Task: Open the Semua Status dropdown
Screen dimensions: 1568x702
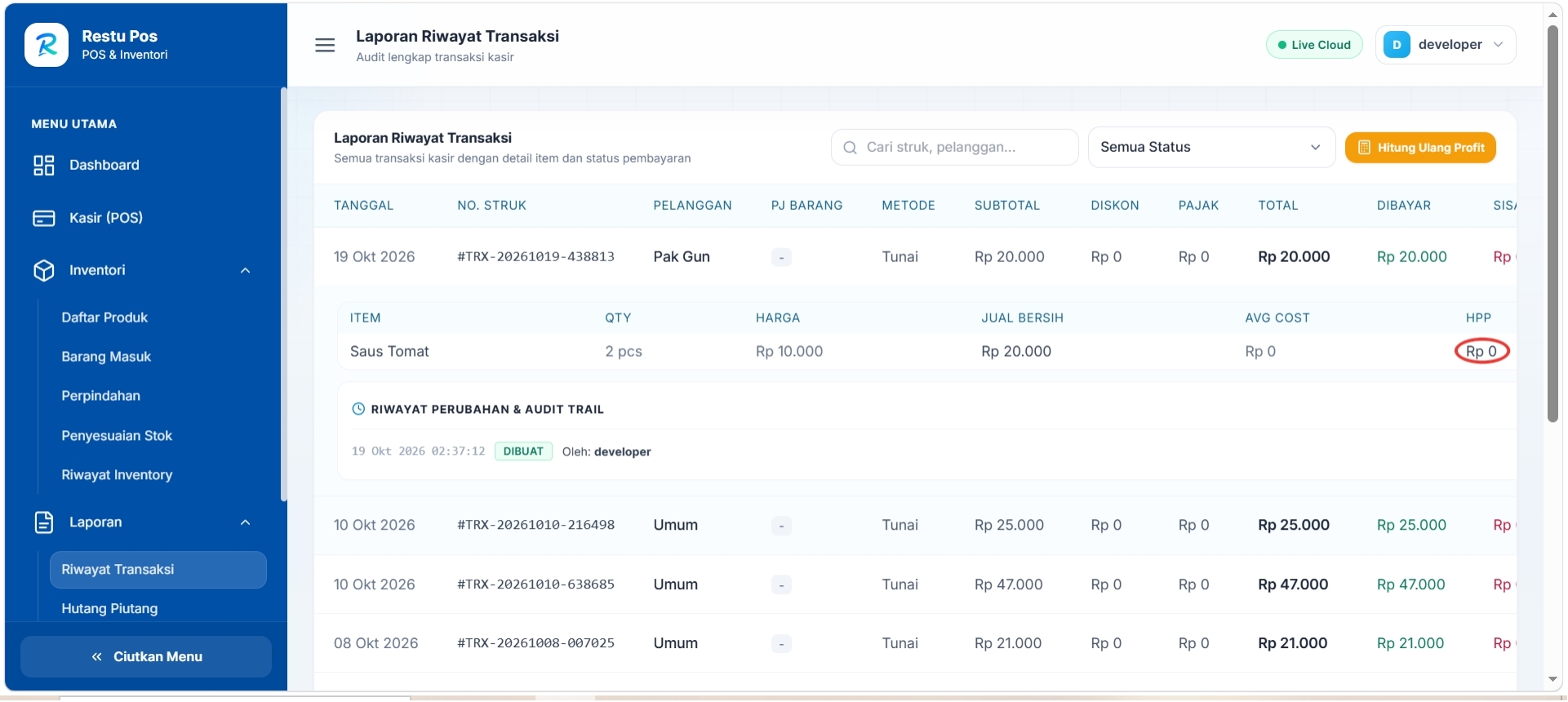Action: (1211, 148)
